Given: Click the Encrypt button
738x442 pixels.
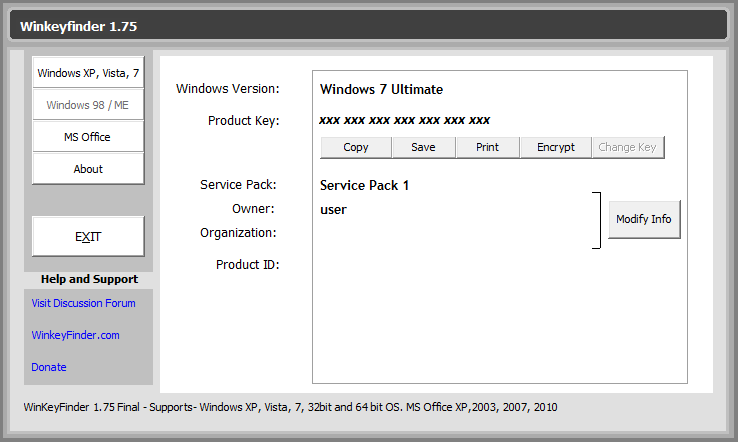Looking at the screenshot, I should 556,147.
